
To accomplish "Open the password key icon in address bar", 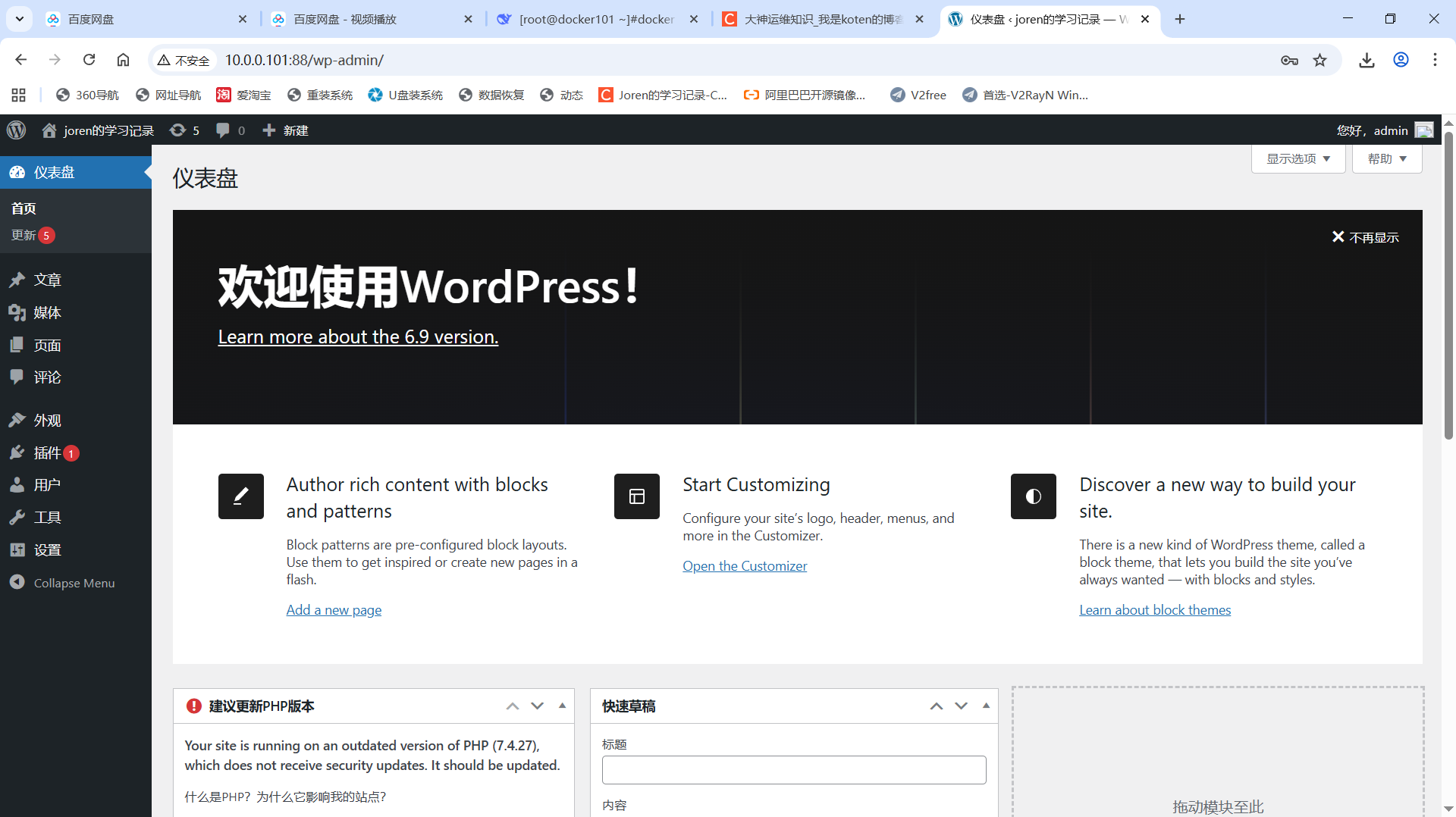I will pos(1289,60).
